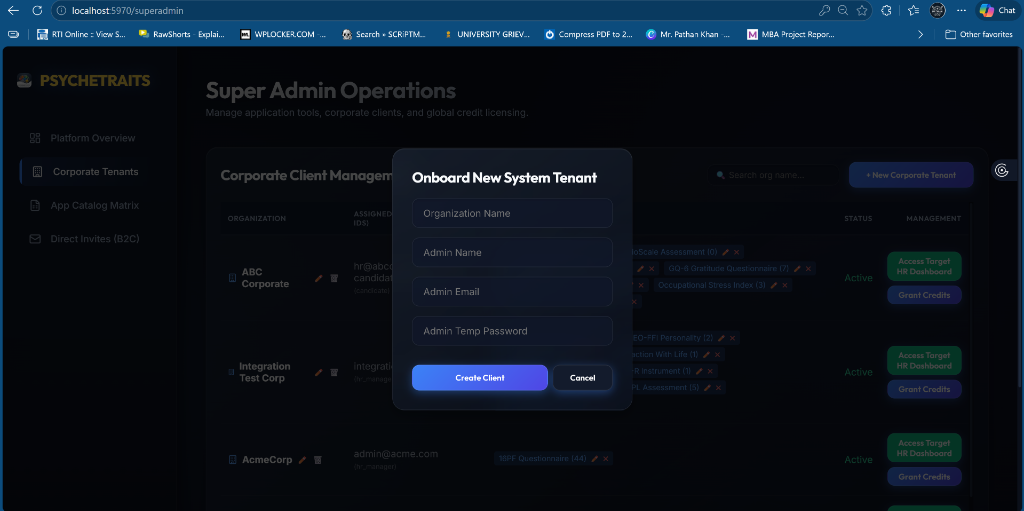Image resolution: width=1024 pixels, height=511 pixels.
Task: Open the Compress PDF bookmark
Action: point(588,34)
